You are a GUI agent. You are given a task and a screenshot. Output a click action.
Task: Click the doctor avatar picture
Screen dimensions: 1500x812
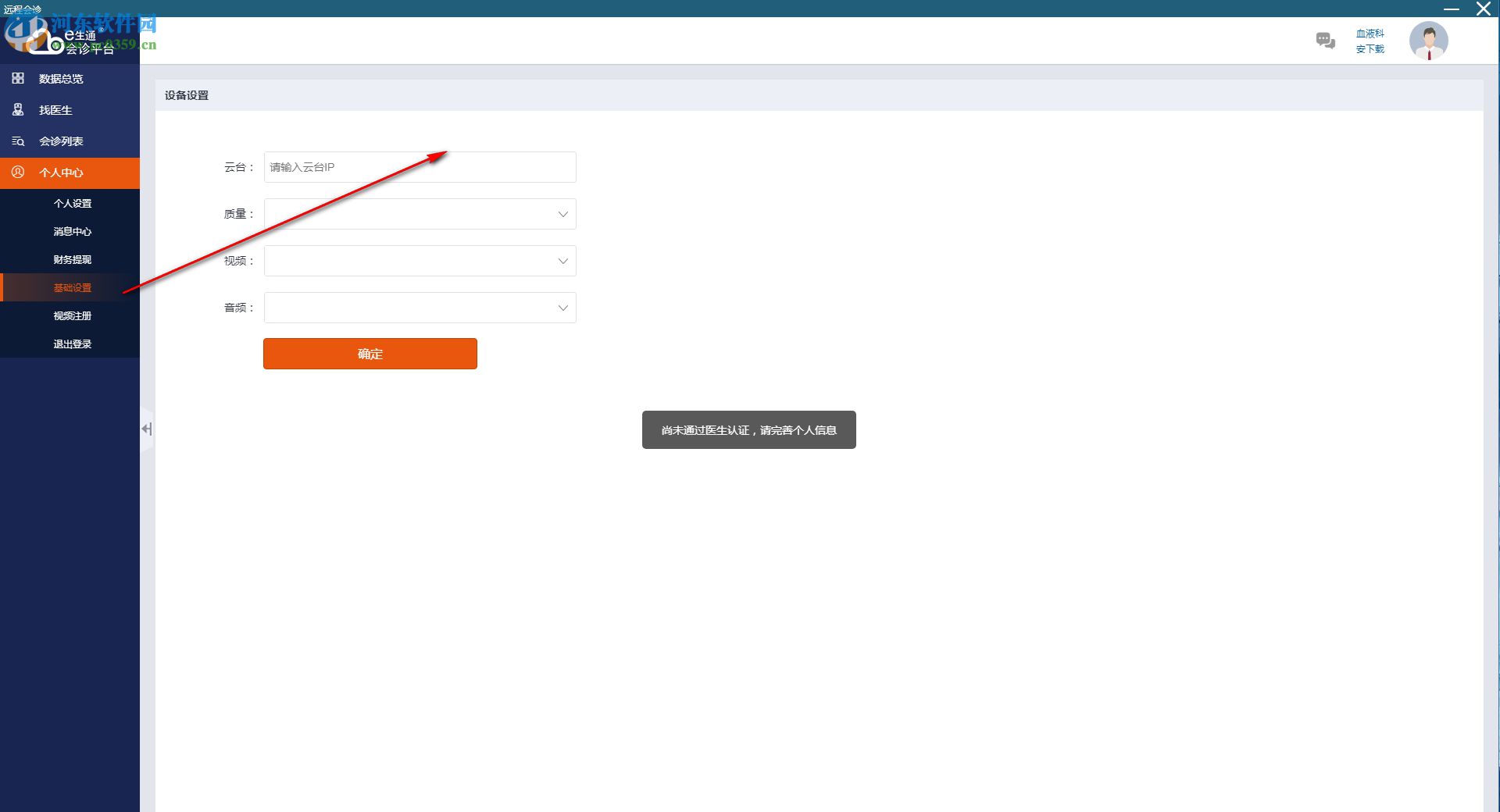[x=1428, y=41]
